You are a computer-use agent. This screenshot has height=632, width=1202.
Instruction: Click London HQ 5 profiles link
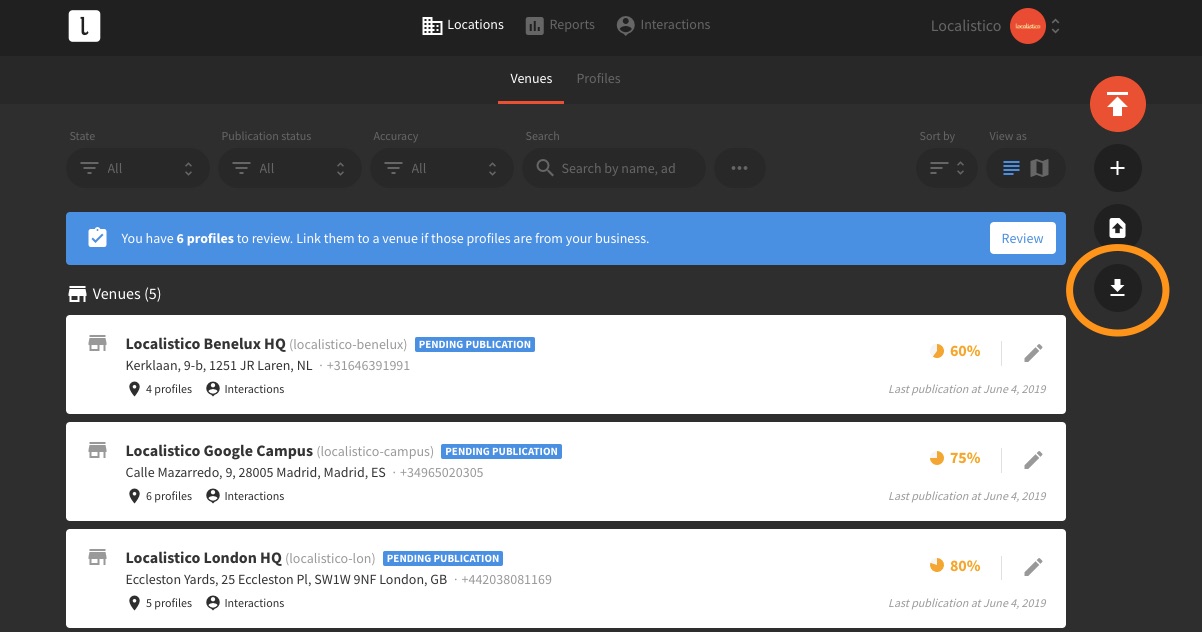tap(160, 603)
